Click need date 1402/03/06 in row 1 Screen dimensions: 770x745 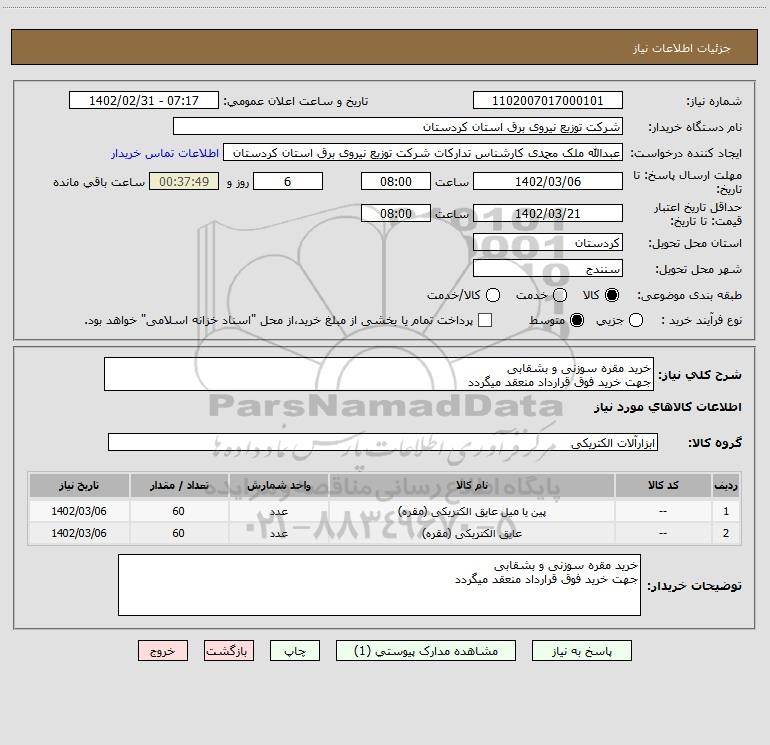coord(79,511)
